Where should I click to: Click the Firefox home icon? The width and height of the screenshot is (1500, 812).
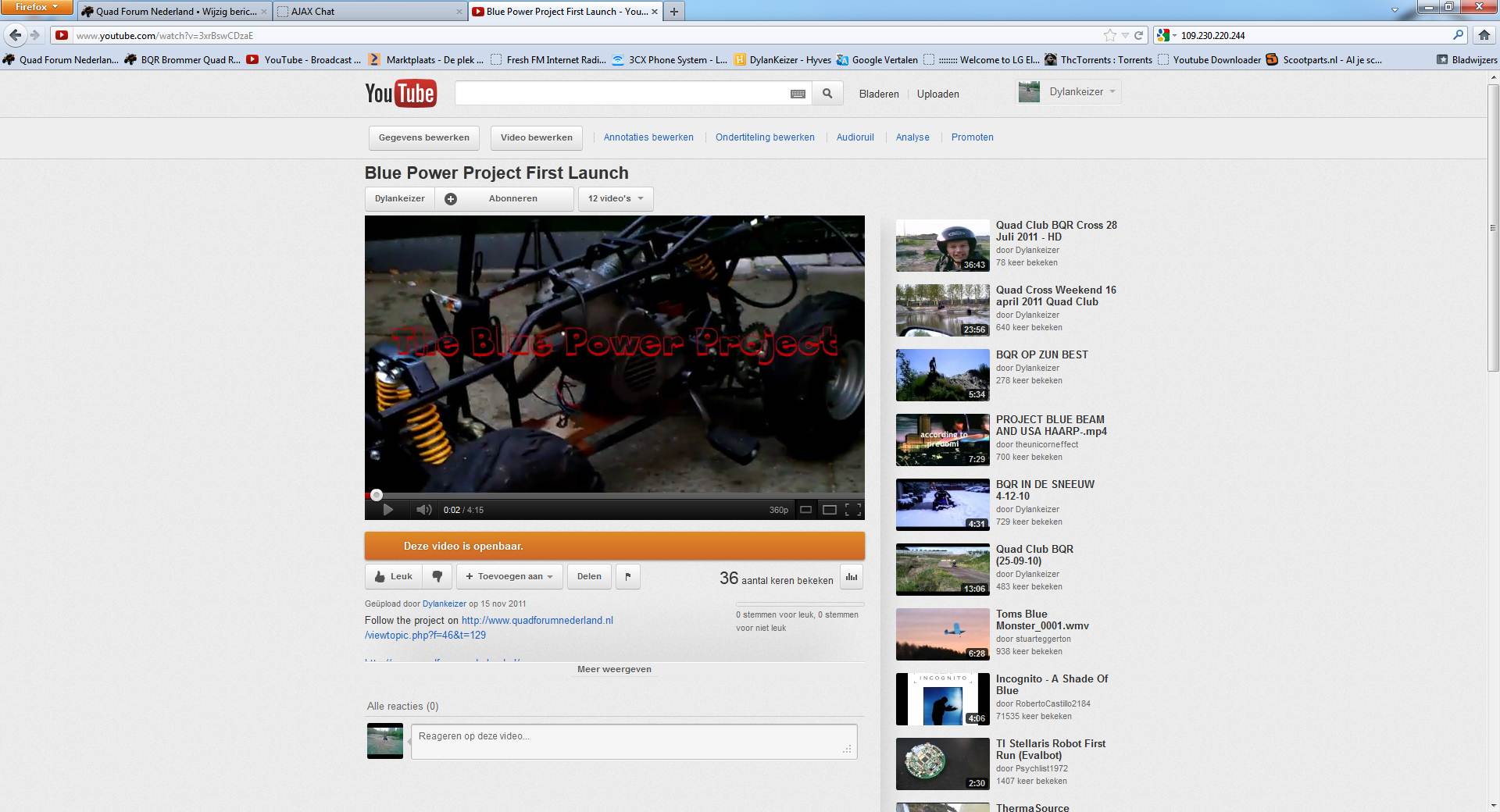tap(1484, 35)
